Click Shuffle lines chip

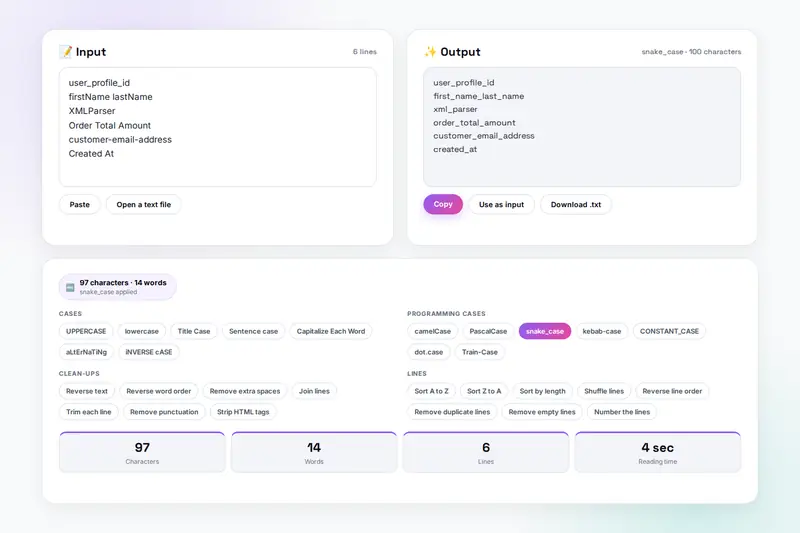(x=604, y=391)
